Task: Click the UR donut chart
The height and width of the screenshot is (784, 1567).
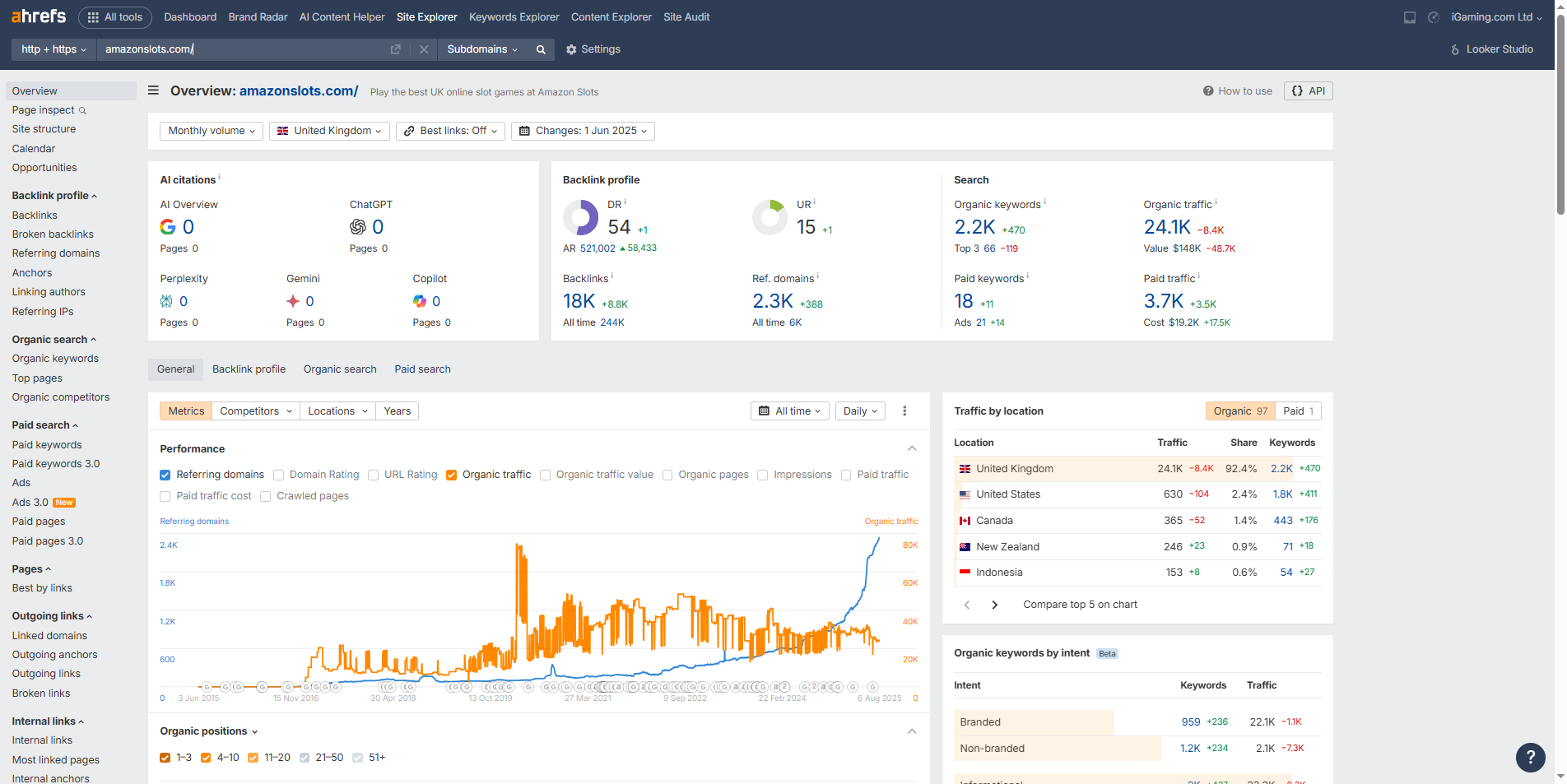Action: (770, 218)
